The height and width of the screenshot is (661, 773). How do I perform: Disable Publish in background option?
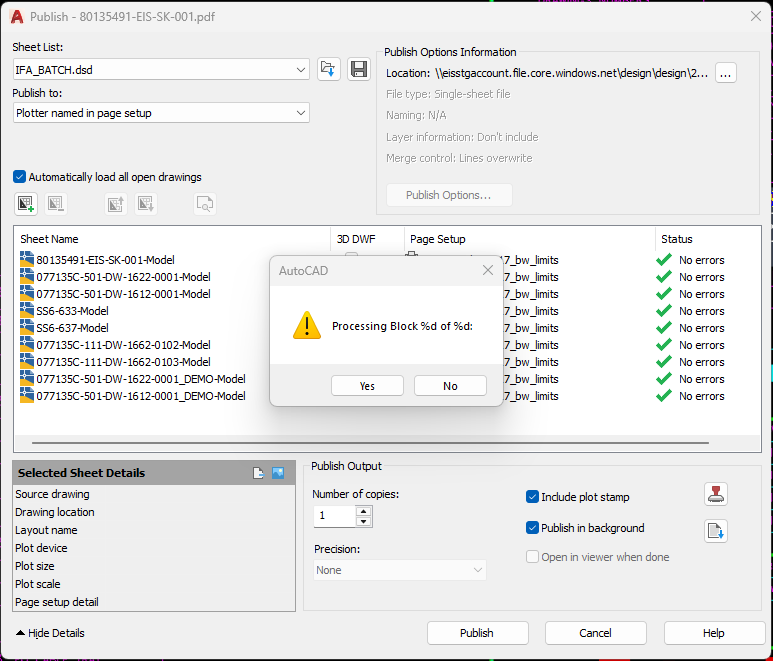click(x=532, y=528)
